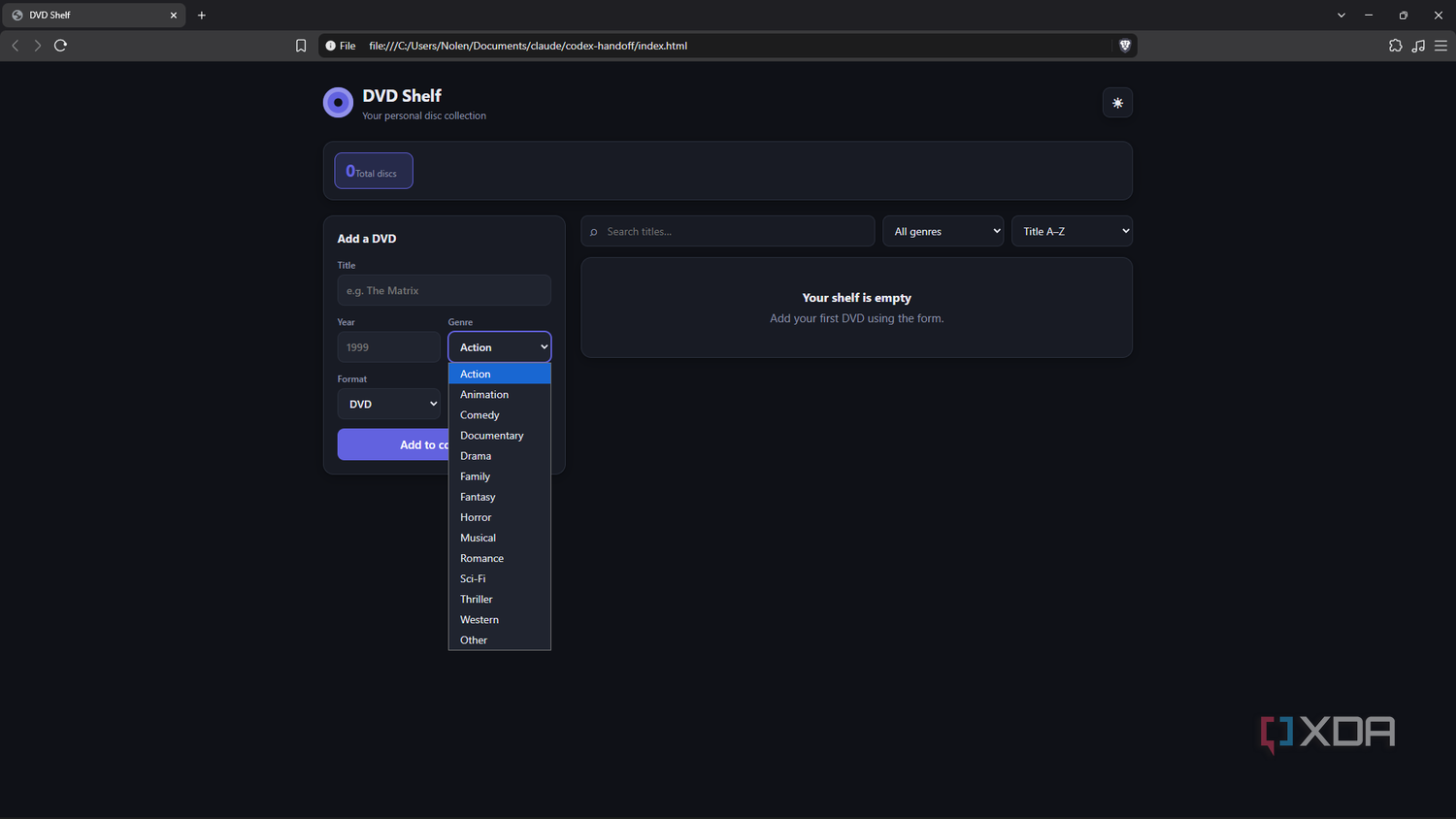
Task: Reload the page with browser refresh icon
Action: [x=60, y=46]
